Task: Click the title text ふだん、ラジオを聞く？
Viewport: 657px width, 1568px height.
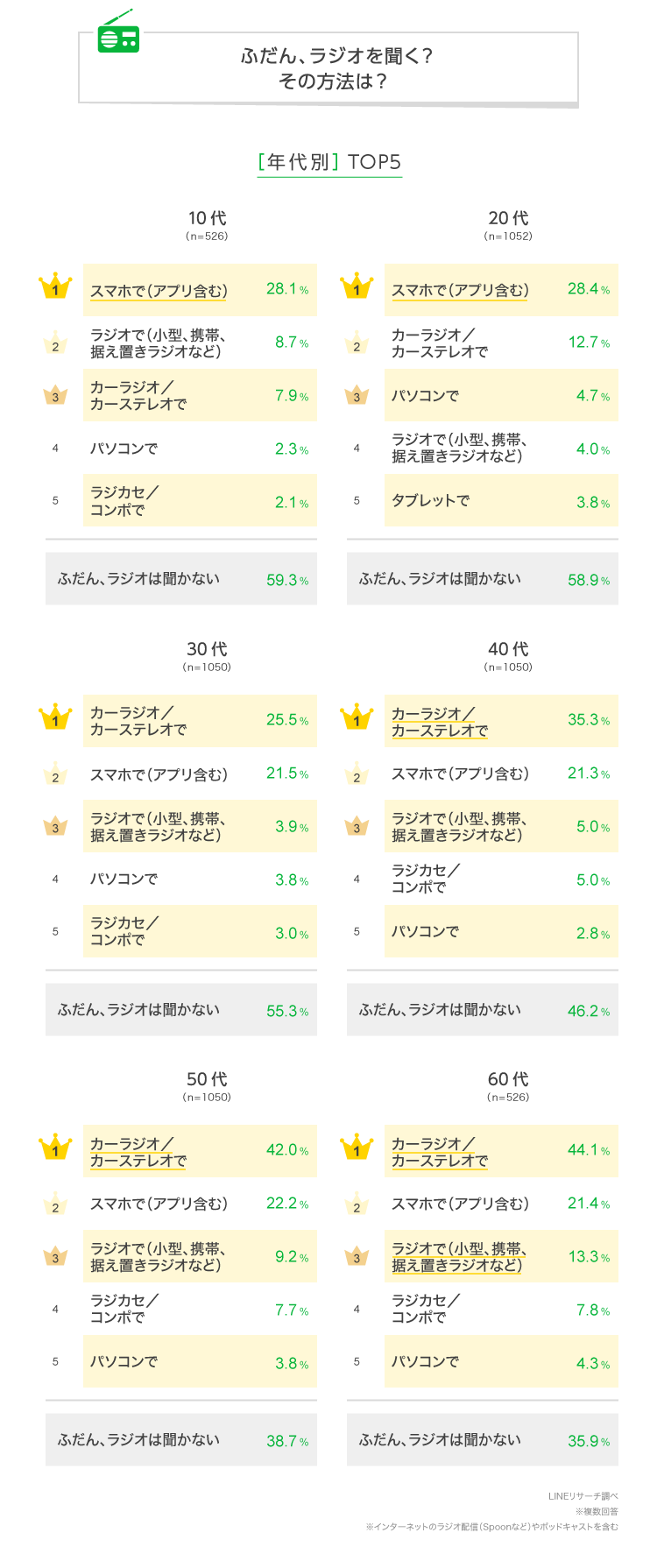Action: [336, 56]
